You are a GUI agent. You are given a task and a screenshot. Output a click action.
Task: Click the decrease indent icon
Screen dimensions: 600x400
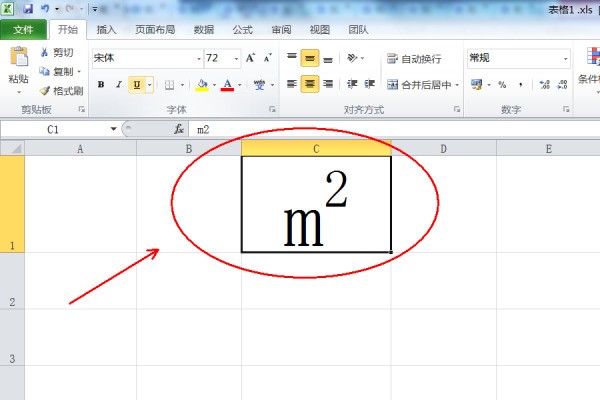(x=352, y=84)
